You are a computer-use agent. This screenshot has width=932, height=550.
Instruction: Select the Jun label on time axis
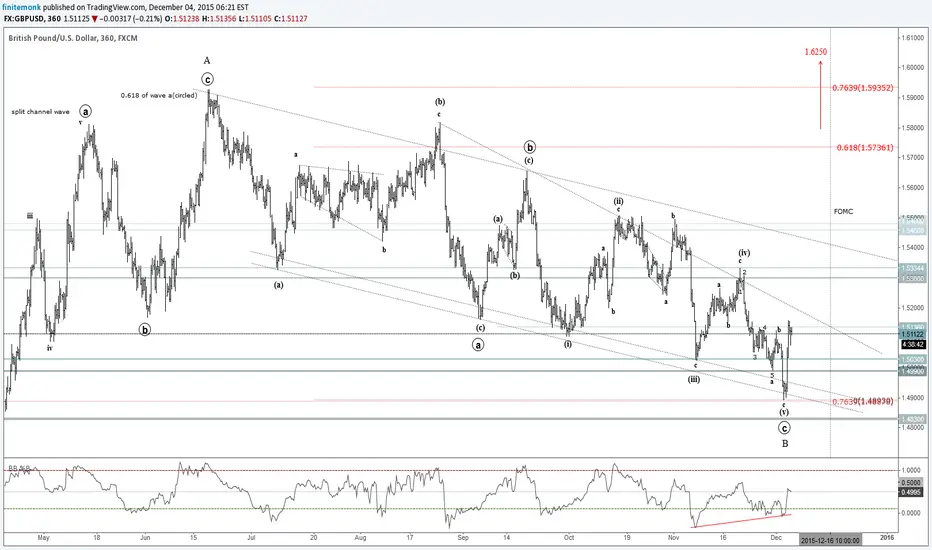click(x=145, y=538)
